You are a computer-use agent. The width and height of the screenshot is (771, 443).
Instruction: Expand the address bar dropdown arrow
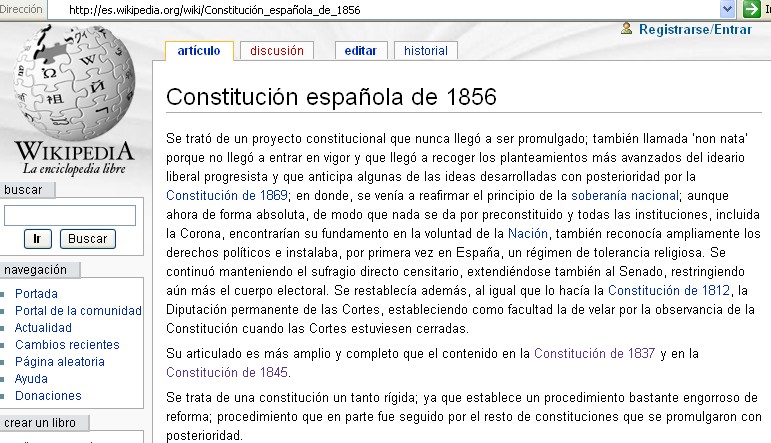[727, 9]
